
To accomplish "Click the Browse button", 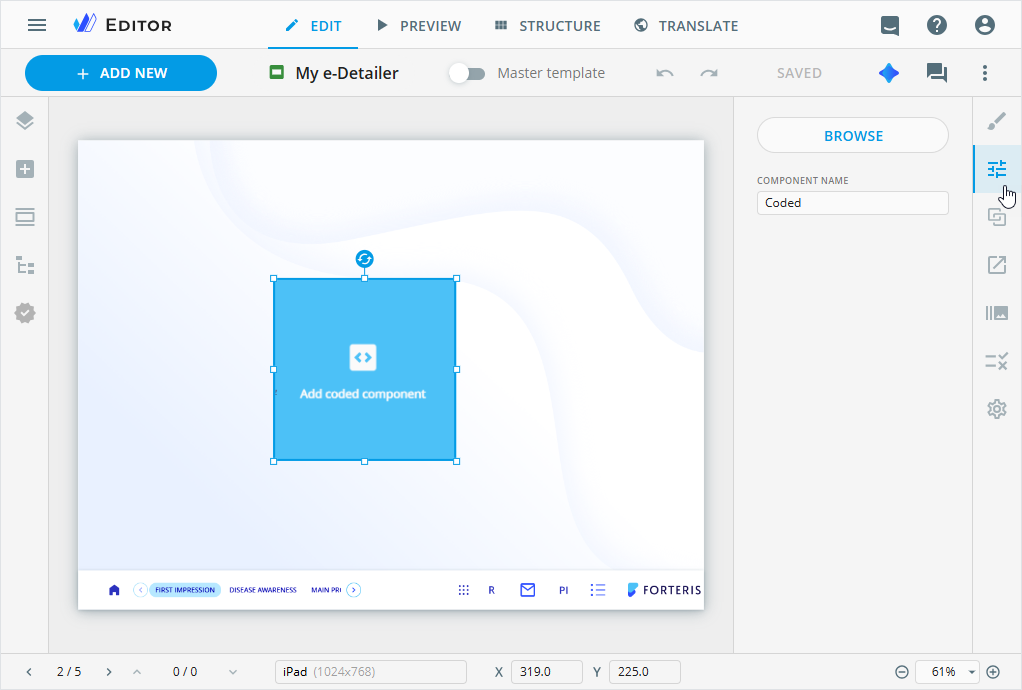I will click(x=852, y=136).
